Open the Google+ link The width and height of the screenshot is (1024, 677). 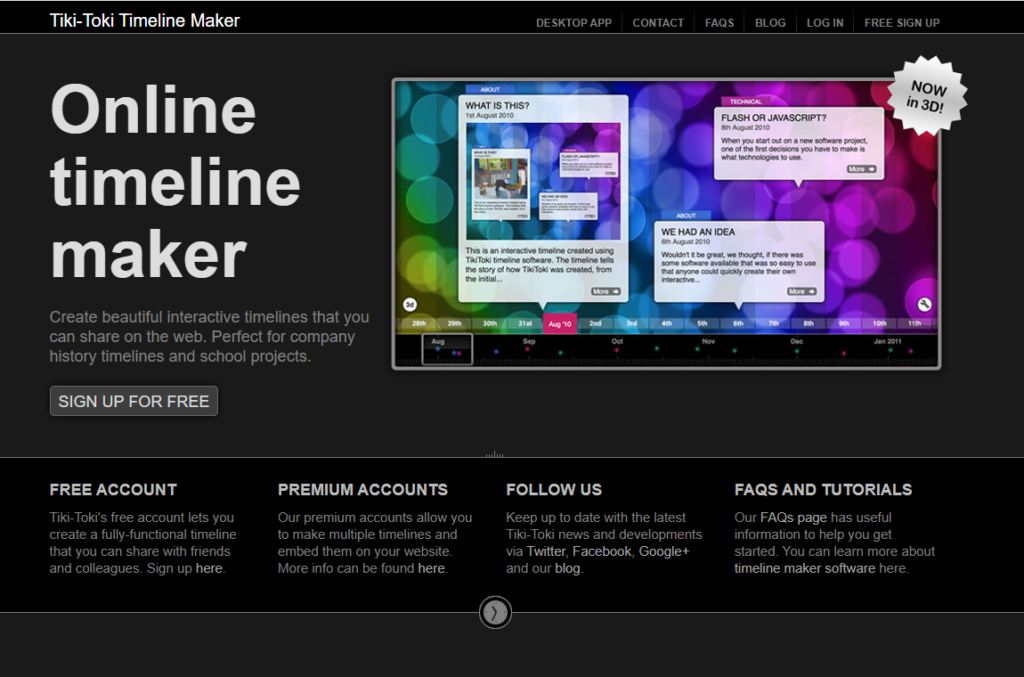pos(664,551)
